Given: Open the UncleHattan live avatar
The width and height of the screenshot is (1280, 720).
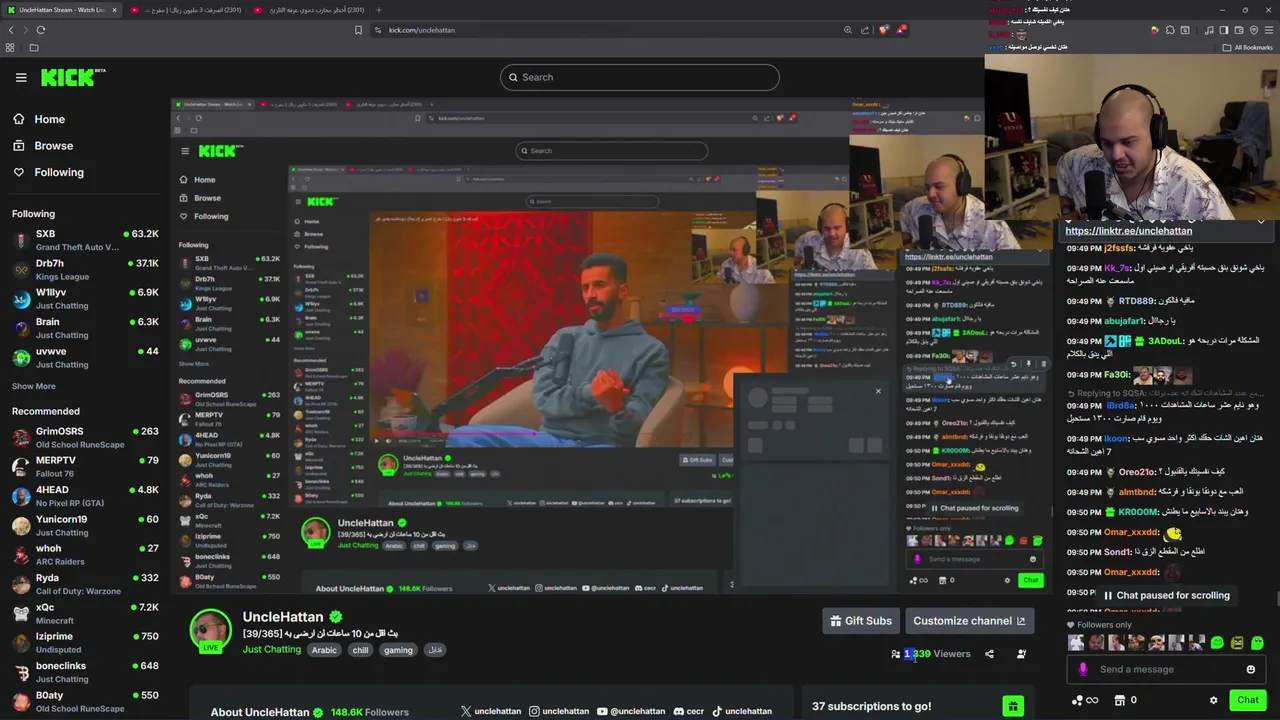Looking at the screenshot, I should tap(211, 631).
